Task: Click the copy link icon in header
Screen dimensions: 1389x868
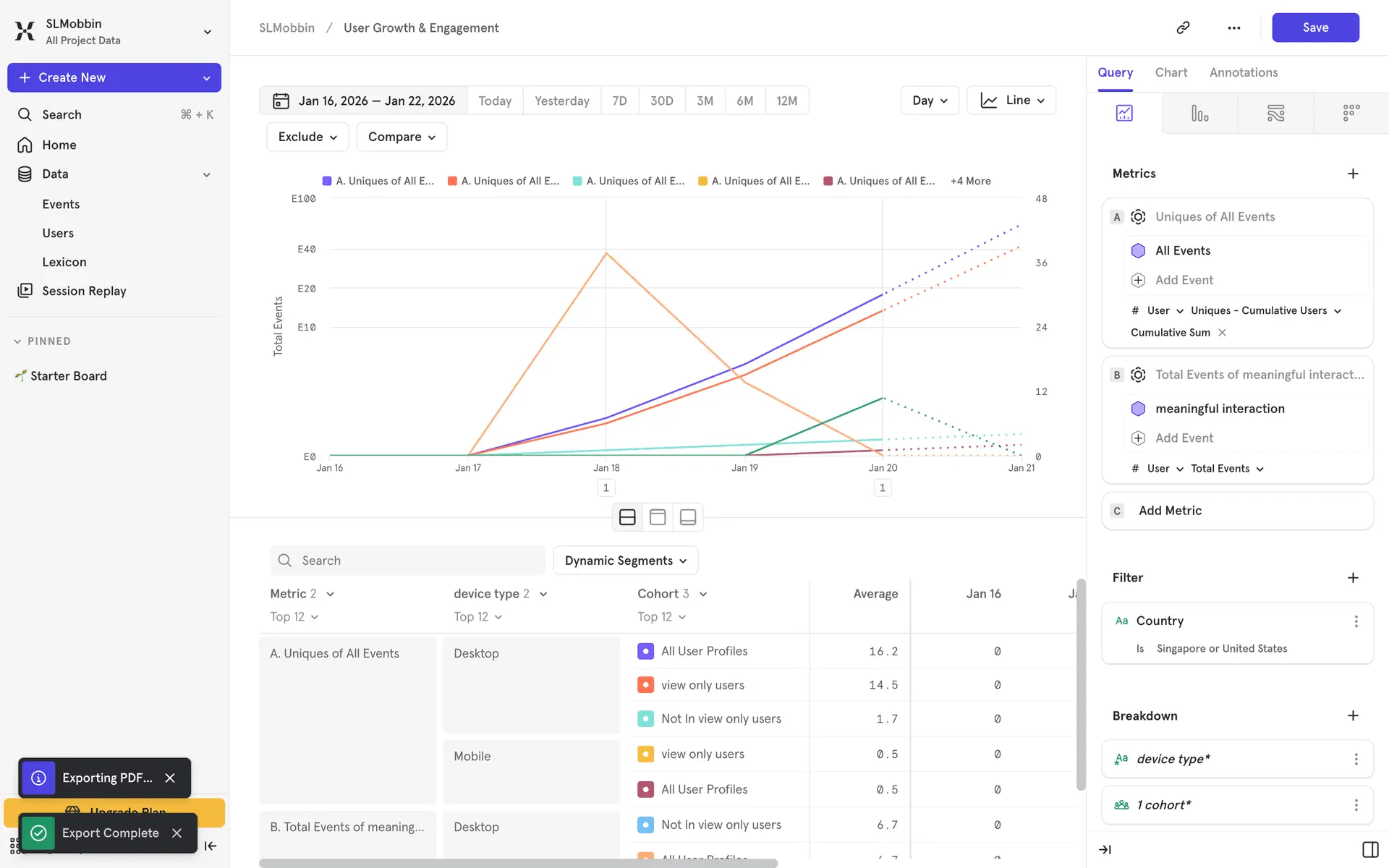Action: (x=1183, y=27)
